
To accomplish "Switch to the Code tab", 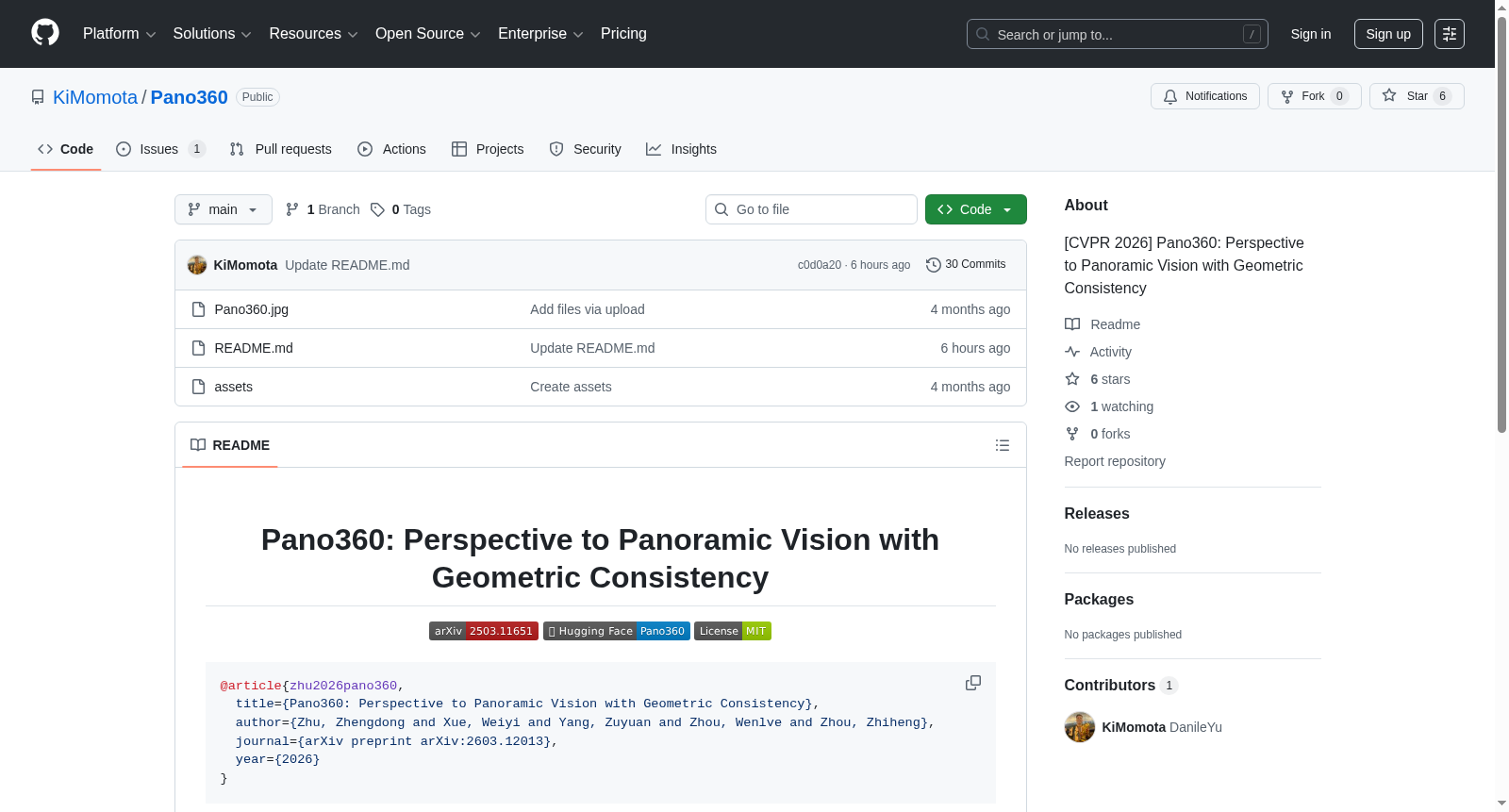I will 66,149.
